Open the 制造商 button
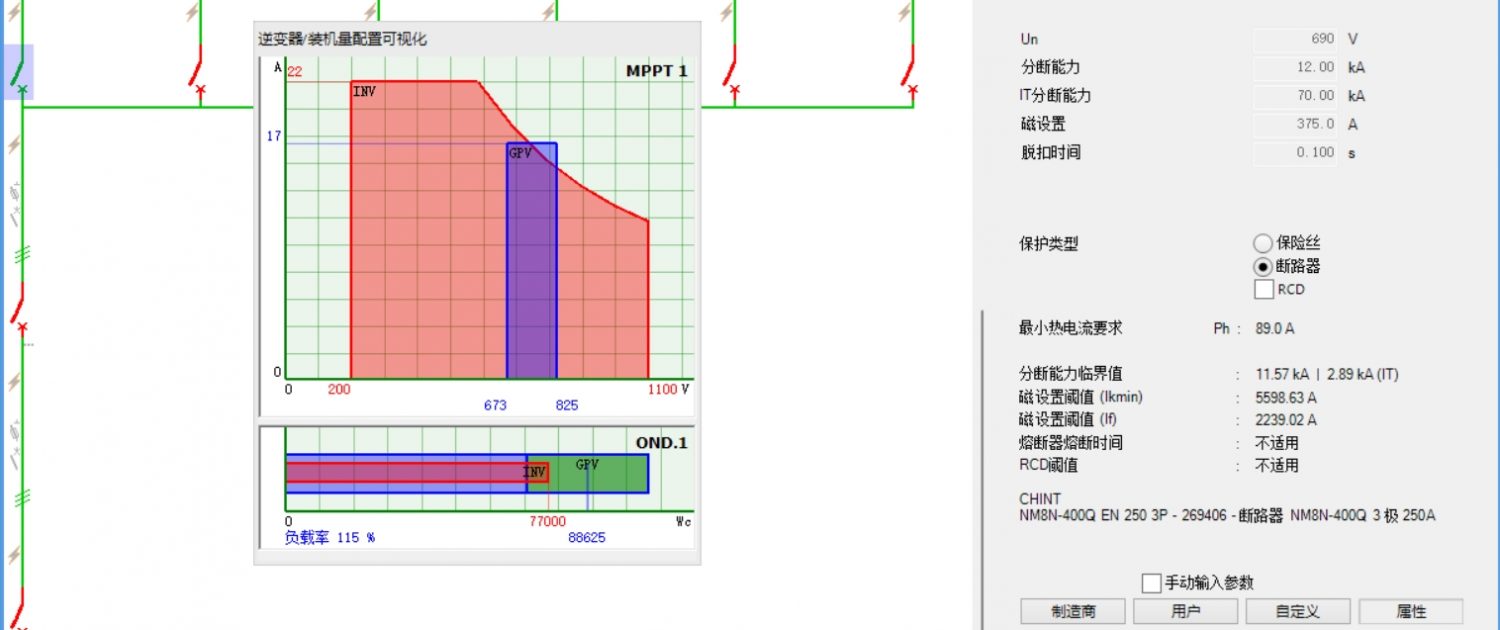 1073,611
